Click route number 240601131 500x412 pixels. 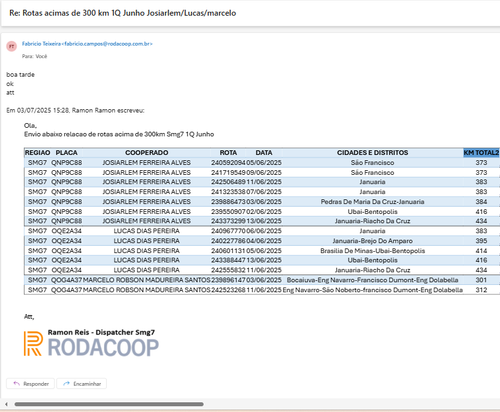tap(228, 251)
